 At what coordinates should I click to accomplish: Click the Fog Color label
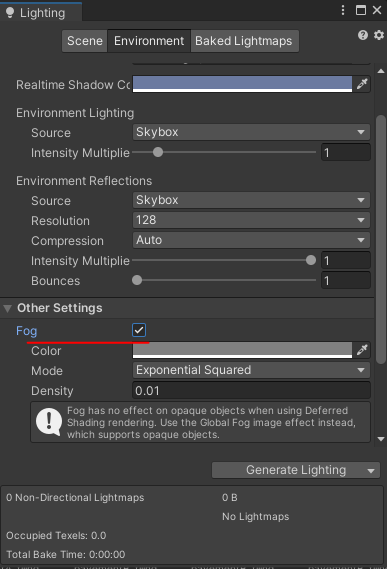pos(46,351)
